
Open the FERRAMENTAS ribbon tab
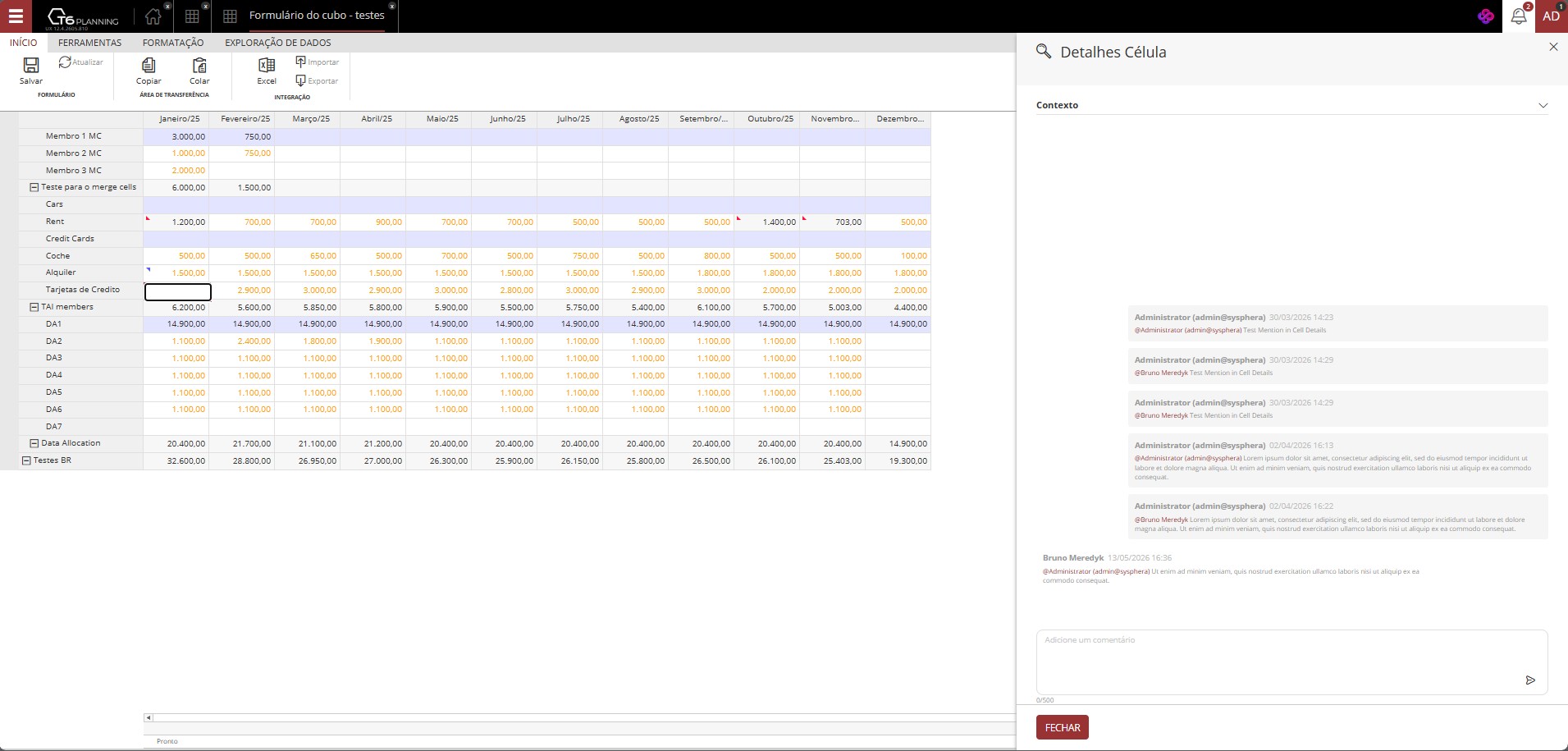[x=89, y=43]
